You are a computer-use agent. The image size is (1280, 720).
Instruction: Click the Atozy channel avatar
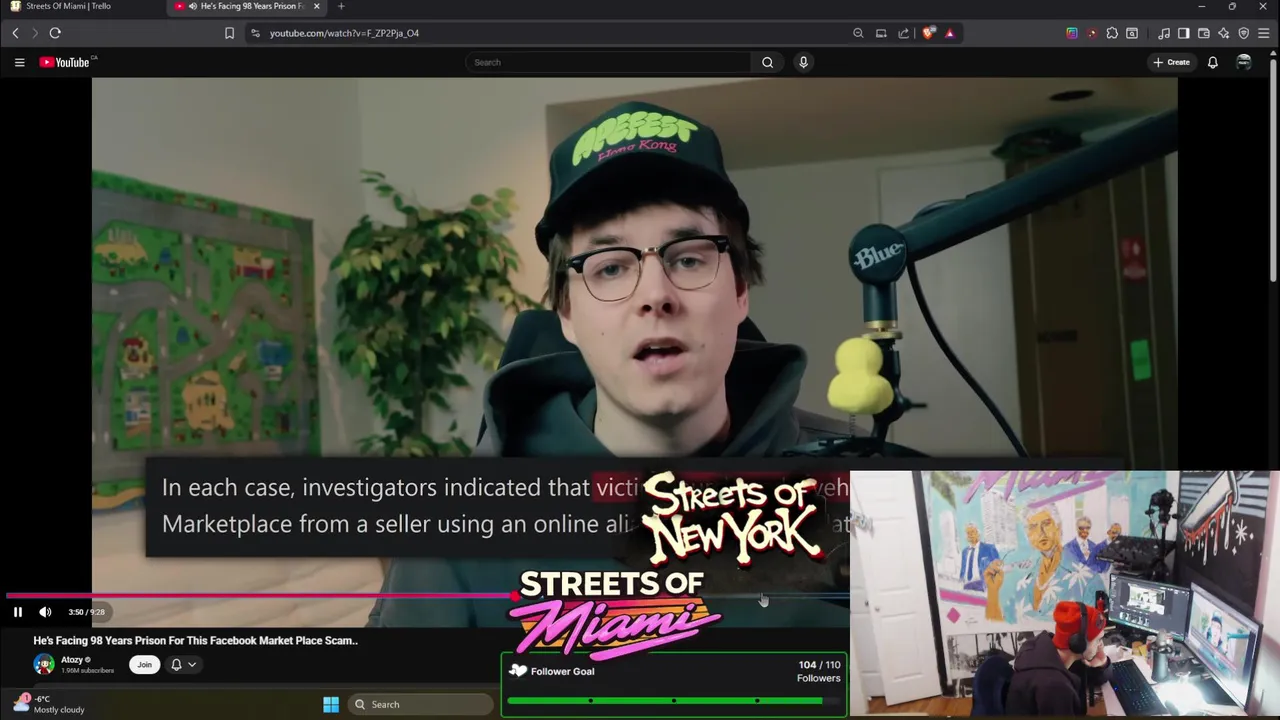pos(43,664)
